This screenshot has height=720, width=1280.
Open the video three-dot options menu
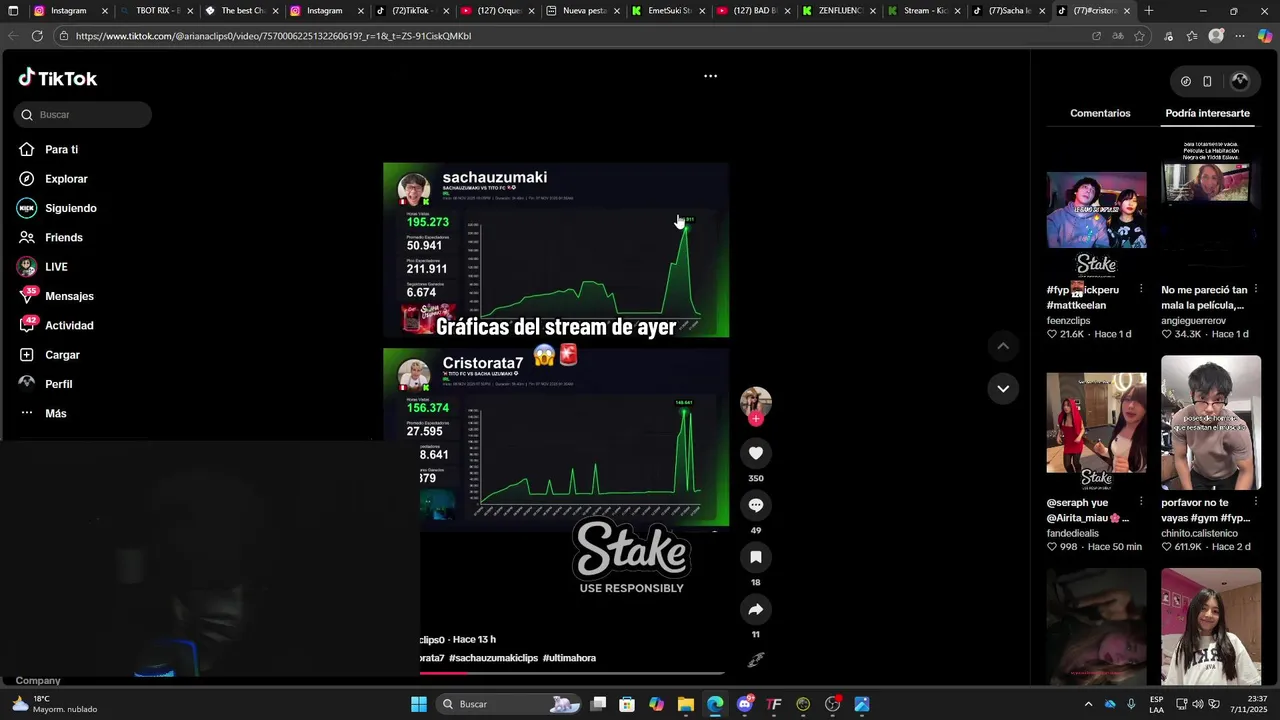tap(710, 76)
